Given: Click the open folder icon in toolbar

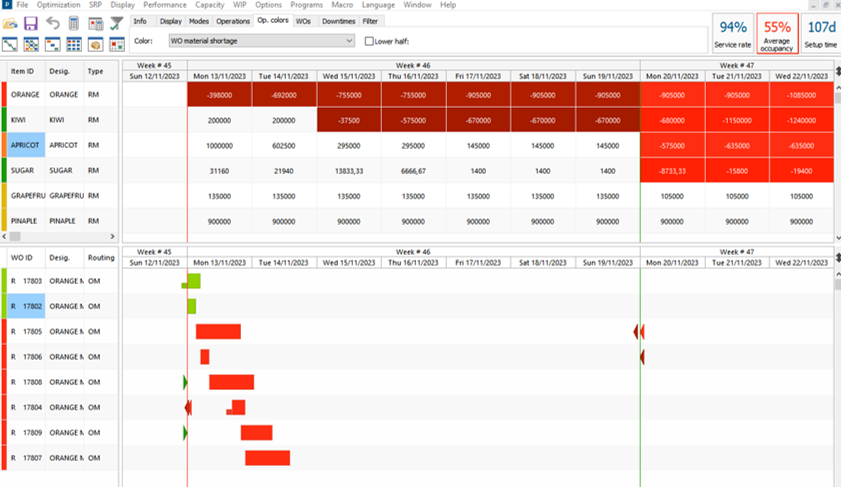Looking at the screenshot, I should click(10, 23).
